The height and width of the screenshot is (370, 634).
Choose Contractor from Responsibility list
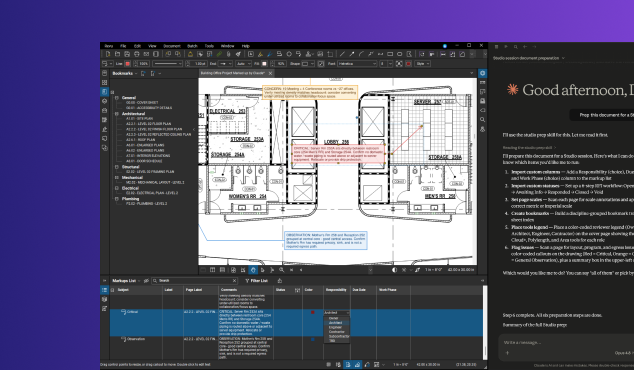[336, 332]
